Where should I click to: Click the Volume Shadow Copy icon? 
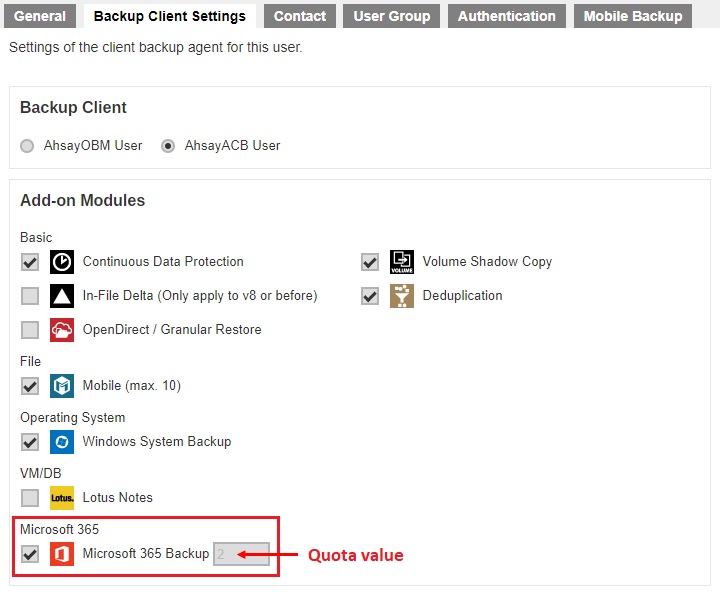[x=401, y=262]
